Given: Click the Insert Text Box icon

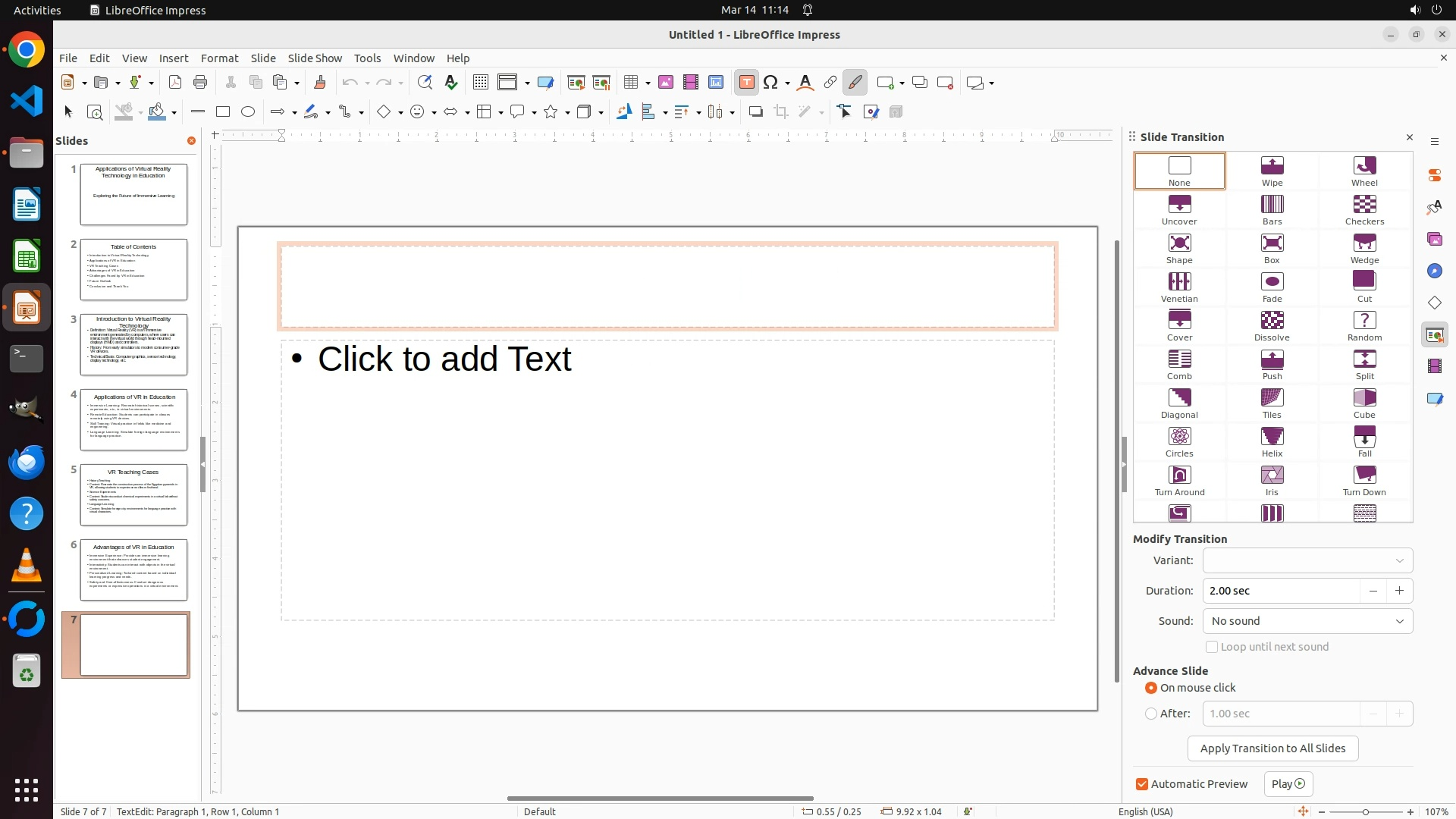Looking at the screenshot, I should click(x=746, y=83).
